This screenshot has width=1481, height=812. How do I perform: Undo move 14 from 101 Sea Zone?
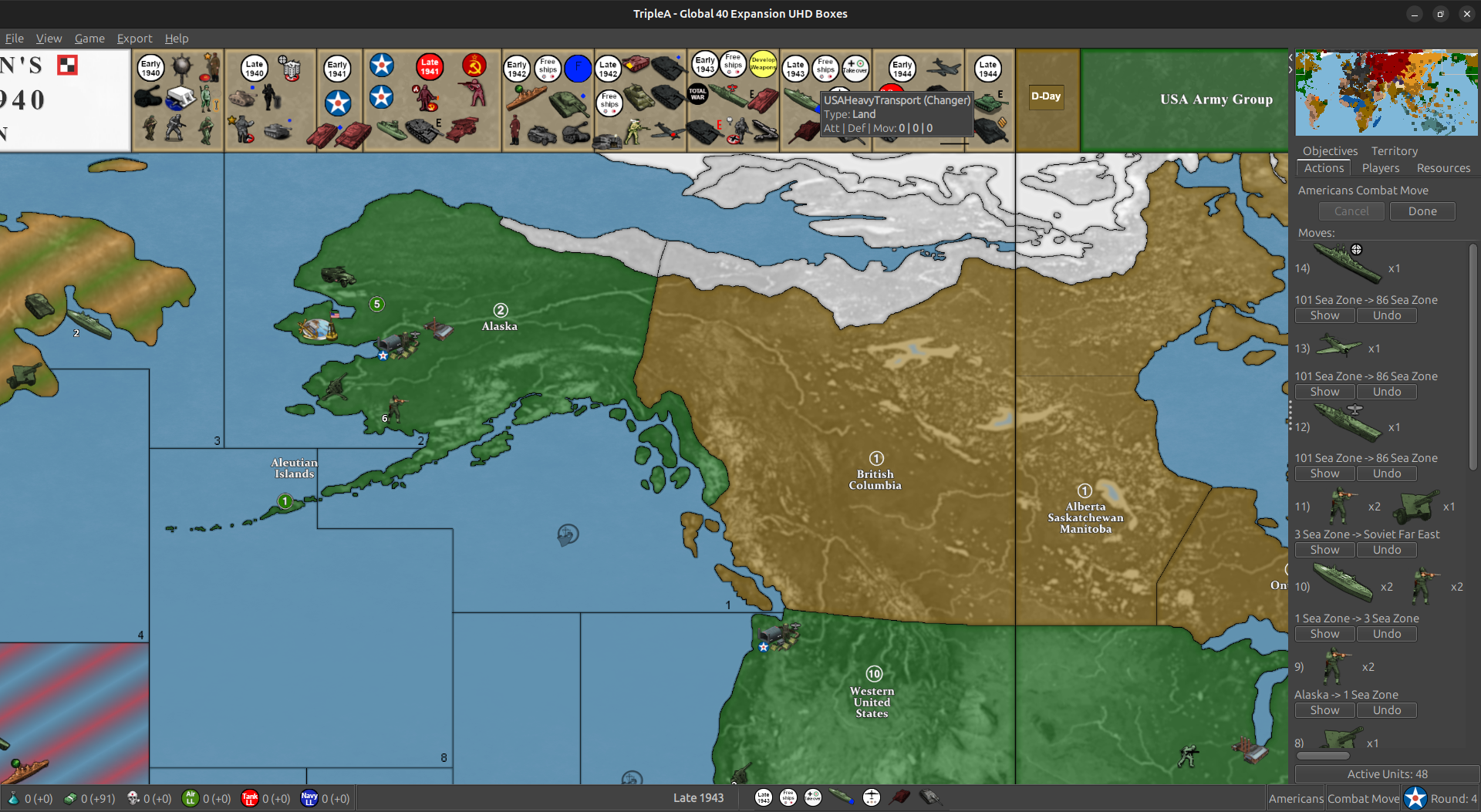click(x=1386, y=315)
